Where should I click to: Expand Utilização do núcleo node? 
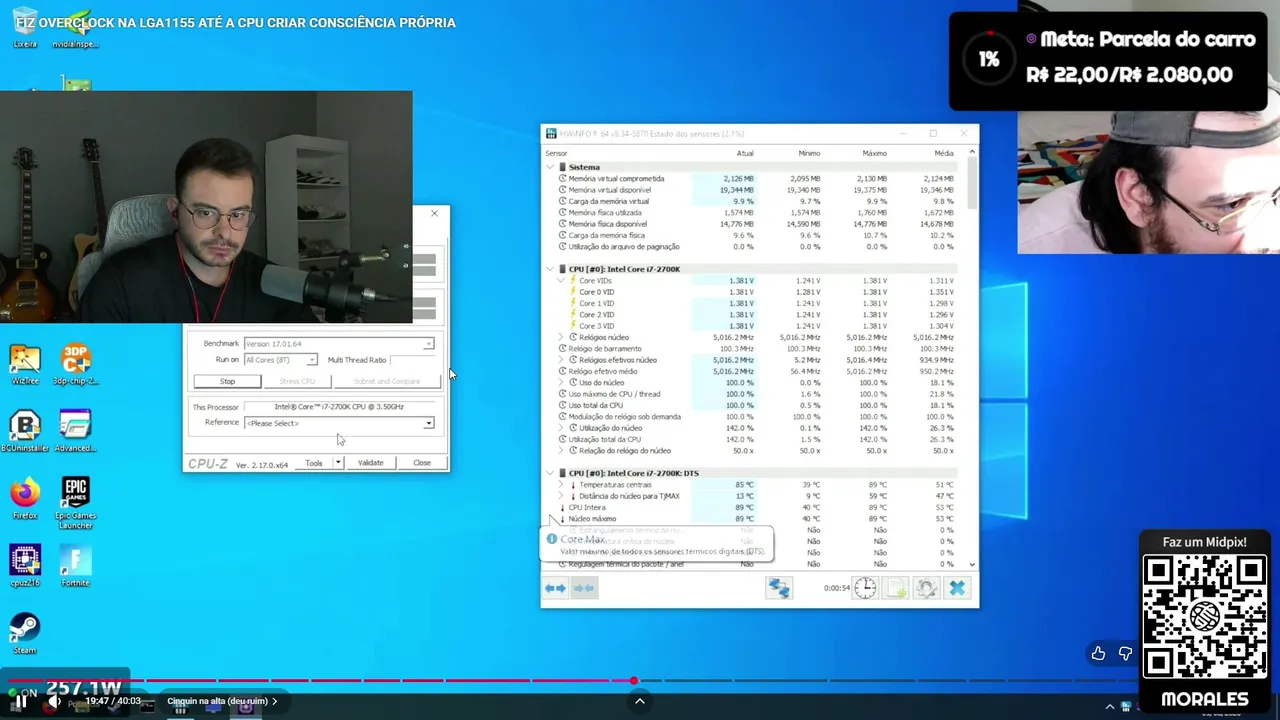click(x=561, y=428)
